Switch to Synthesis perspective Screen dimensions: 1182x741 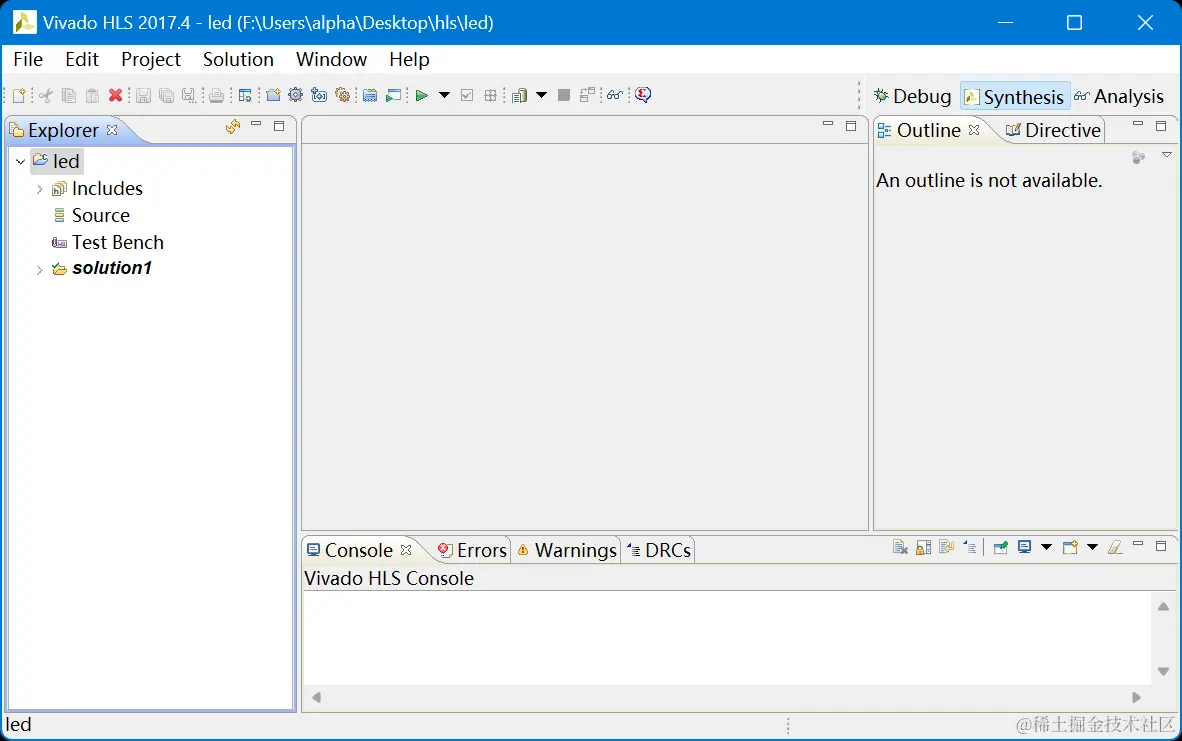click(x=1015, y=96)
